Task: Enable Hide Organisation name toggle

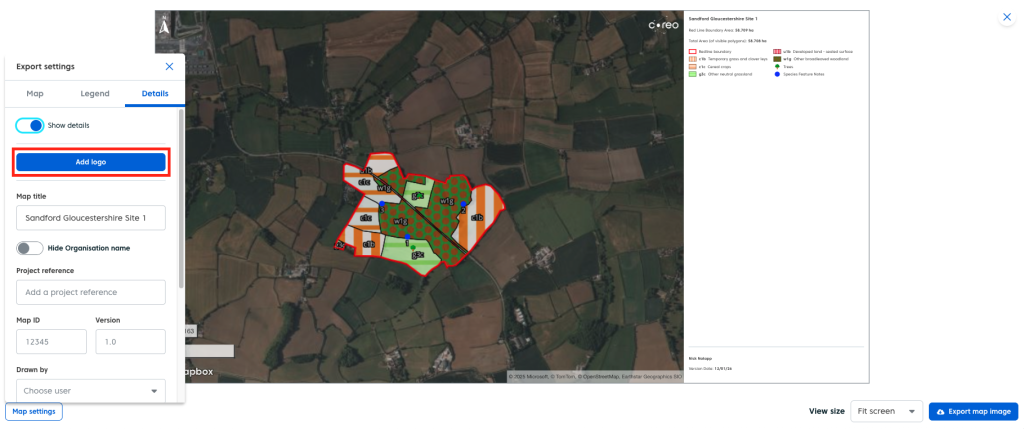Action: pos(30,248)
